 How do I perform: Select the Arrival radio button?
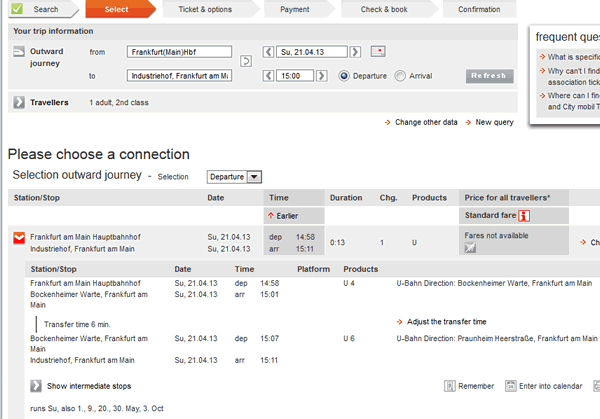[401, 75]
